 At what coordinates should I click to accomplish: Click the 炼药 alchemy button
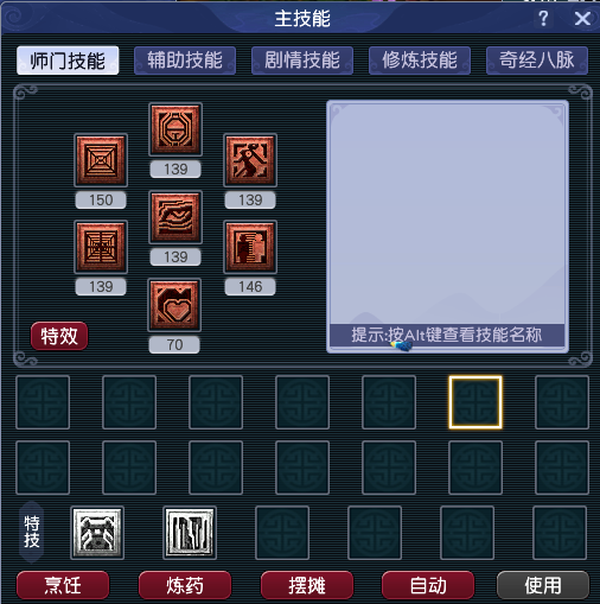185,585
